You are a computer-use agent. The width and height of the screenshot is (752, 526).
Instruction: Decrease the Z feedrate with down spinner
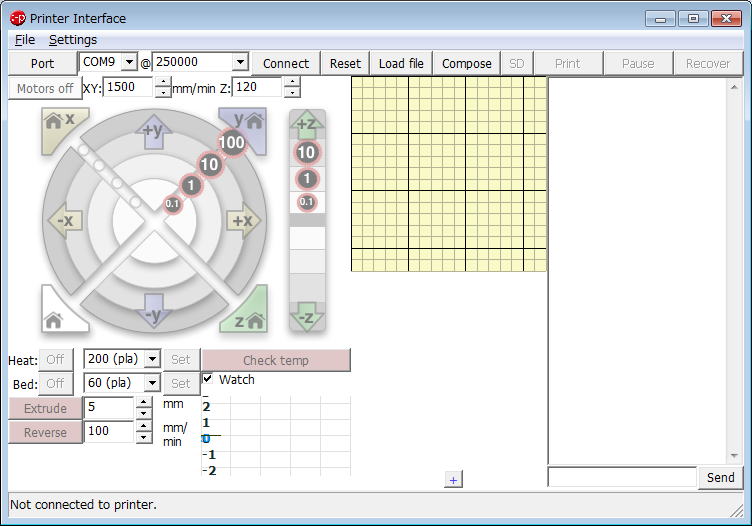(292, 92)
